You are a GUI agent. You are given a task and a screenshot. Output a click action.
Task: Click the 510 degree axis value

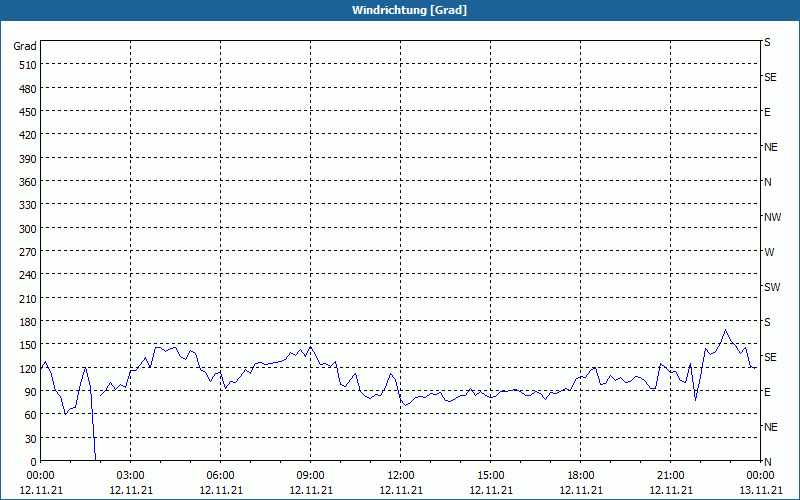29,65
